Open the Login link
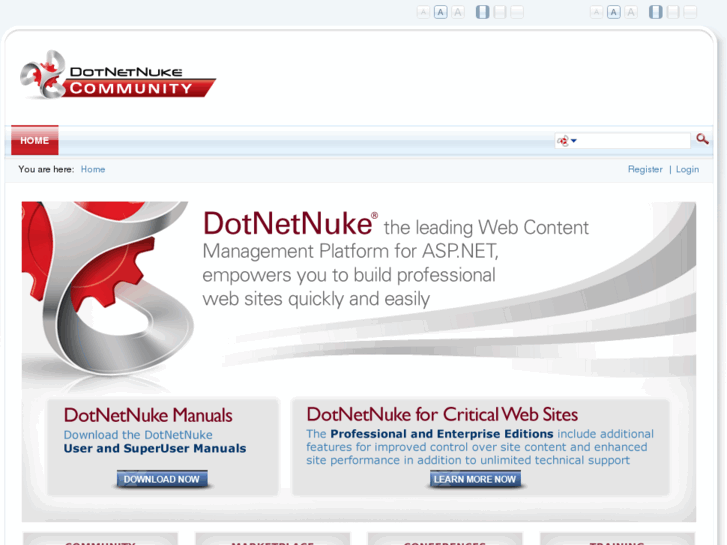The image size is (727, 545). (687, 169)
